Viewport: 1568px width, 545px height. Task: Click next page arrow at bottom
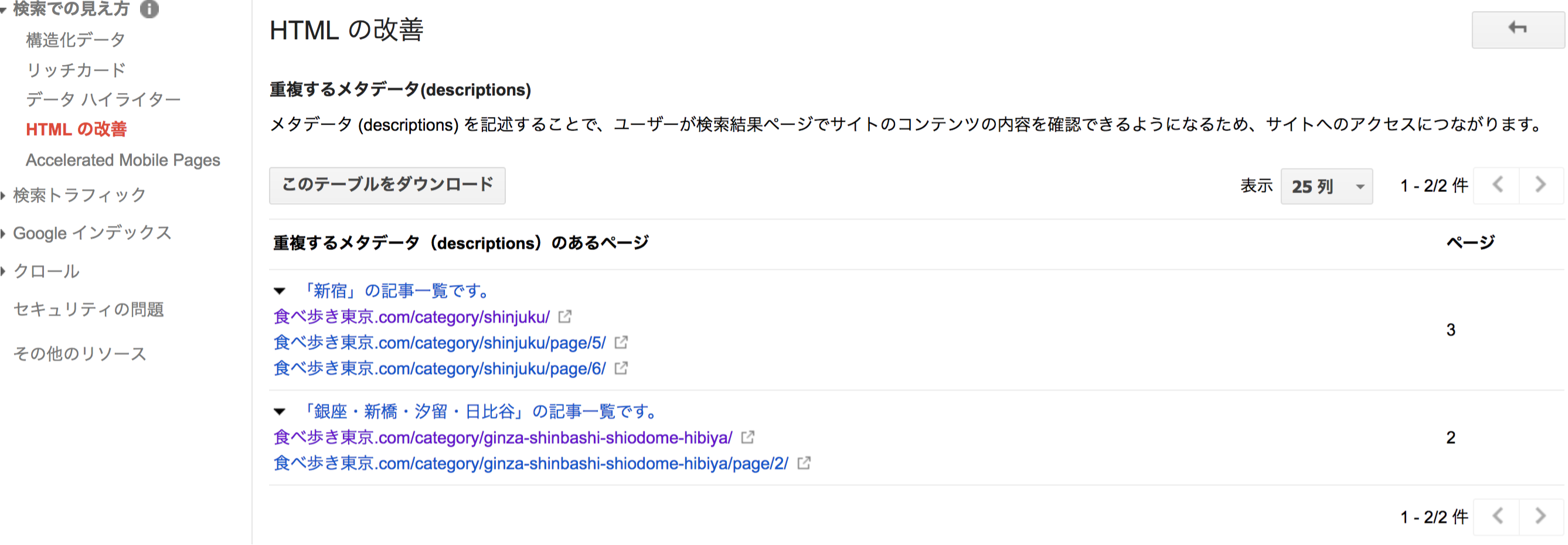[1540, 516]
